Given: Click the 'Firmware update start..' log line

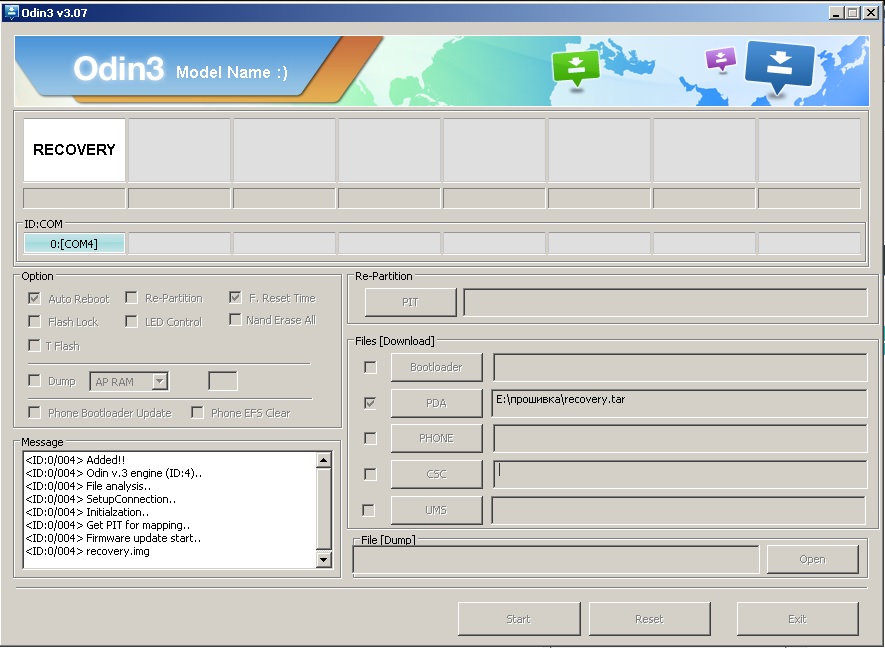Looking at the screenshot, I should (x=113, y=538).
